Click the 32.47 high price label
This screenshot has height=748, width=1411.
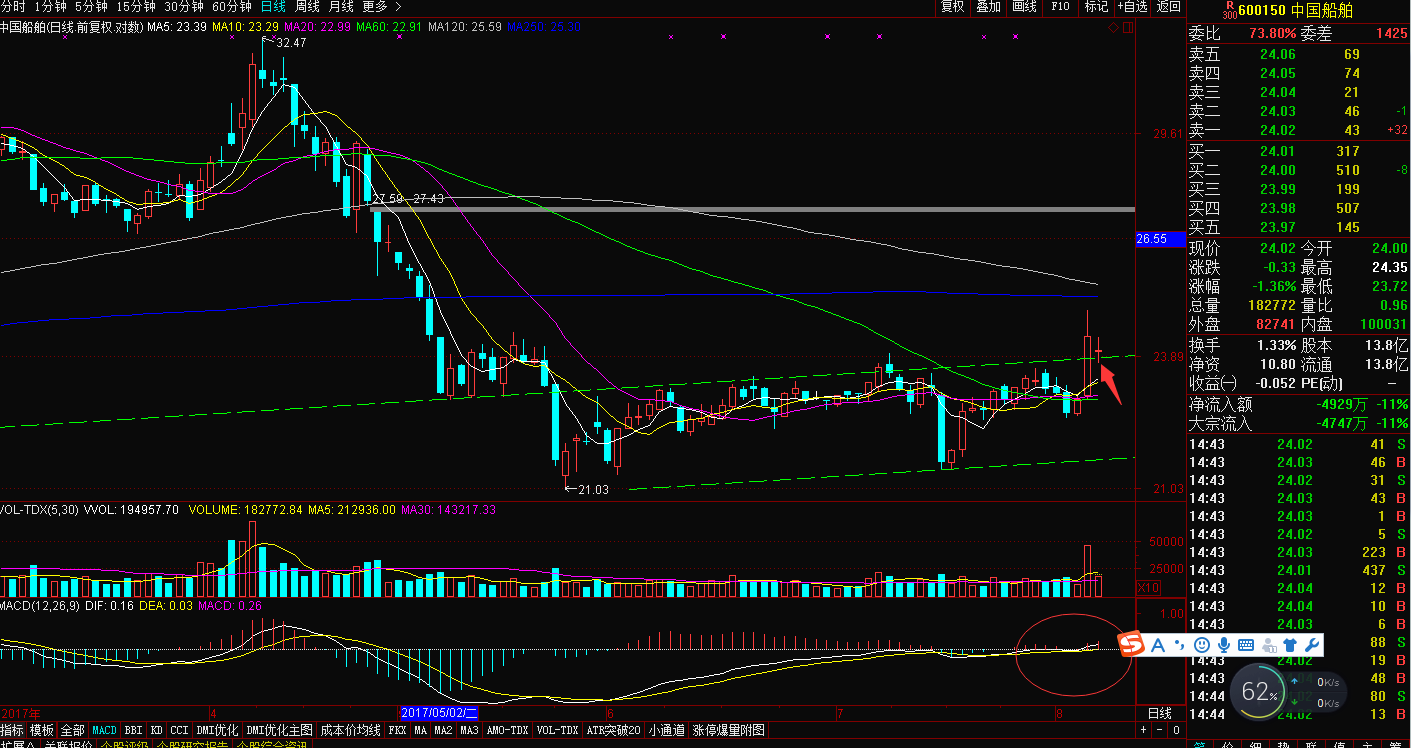point(291,43)
